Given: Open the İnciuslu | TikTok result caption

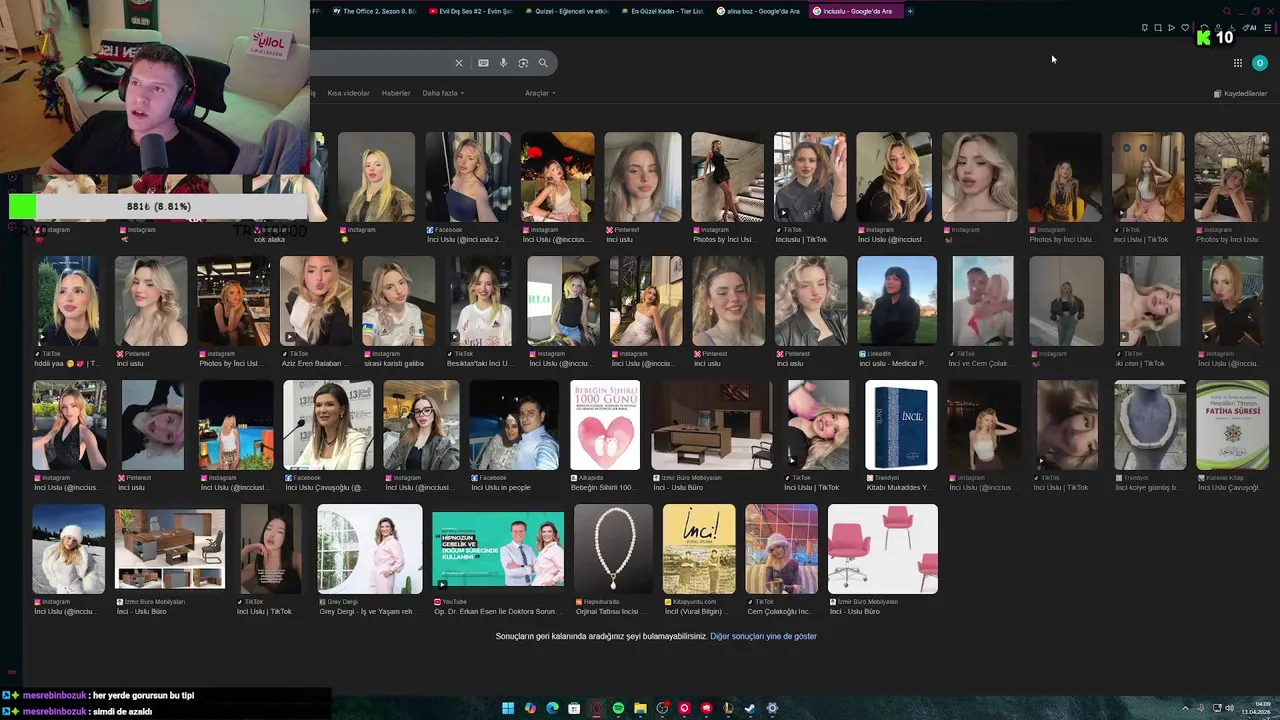Looking at the screenshot, I should (x=801, y=240).
